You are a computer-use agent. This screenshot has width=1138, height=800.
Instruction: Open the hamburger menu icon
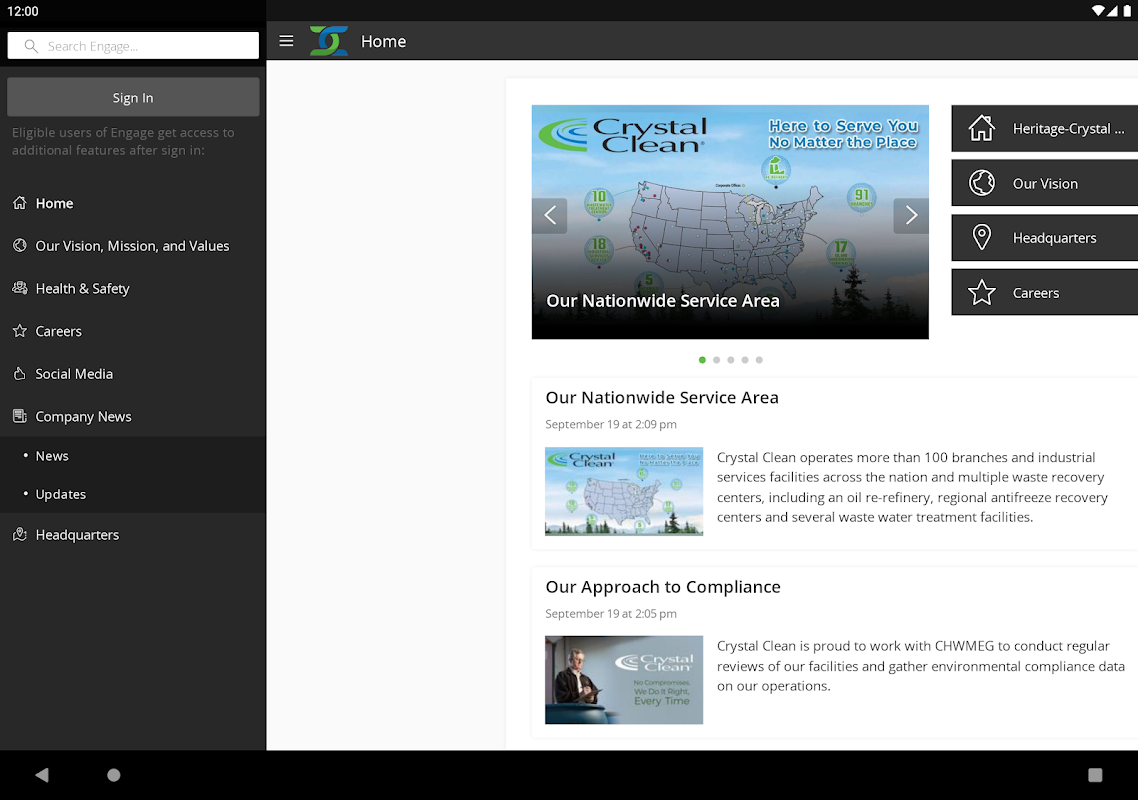[x=286, y=41]
